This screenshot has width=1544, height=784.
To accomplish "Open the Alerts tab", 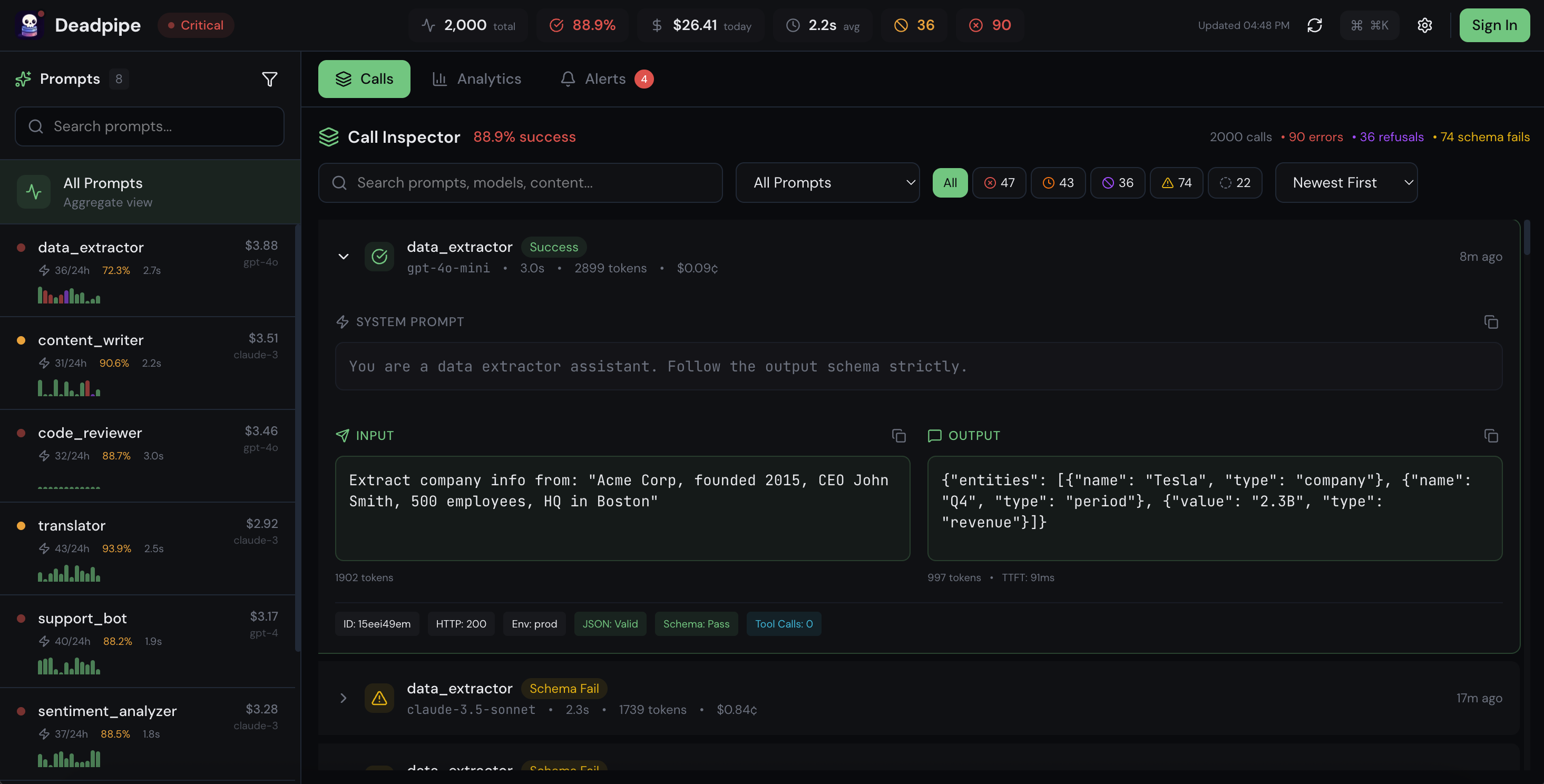I will (605, 79).
